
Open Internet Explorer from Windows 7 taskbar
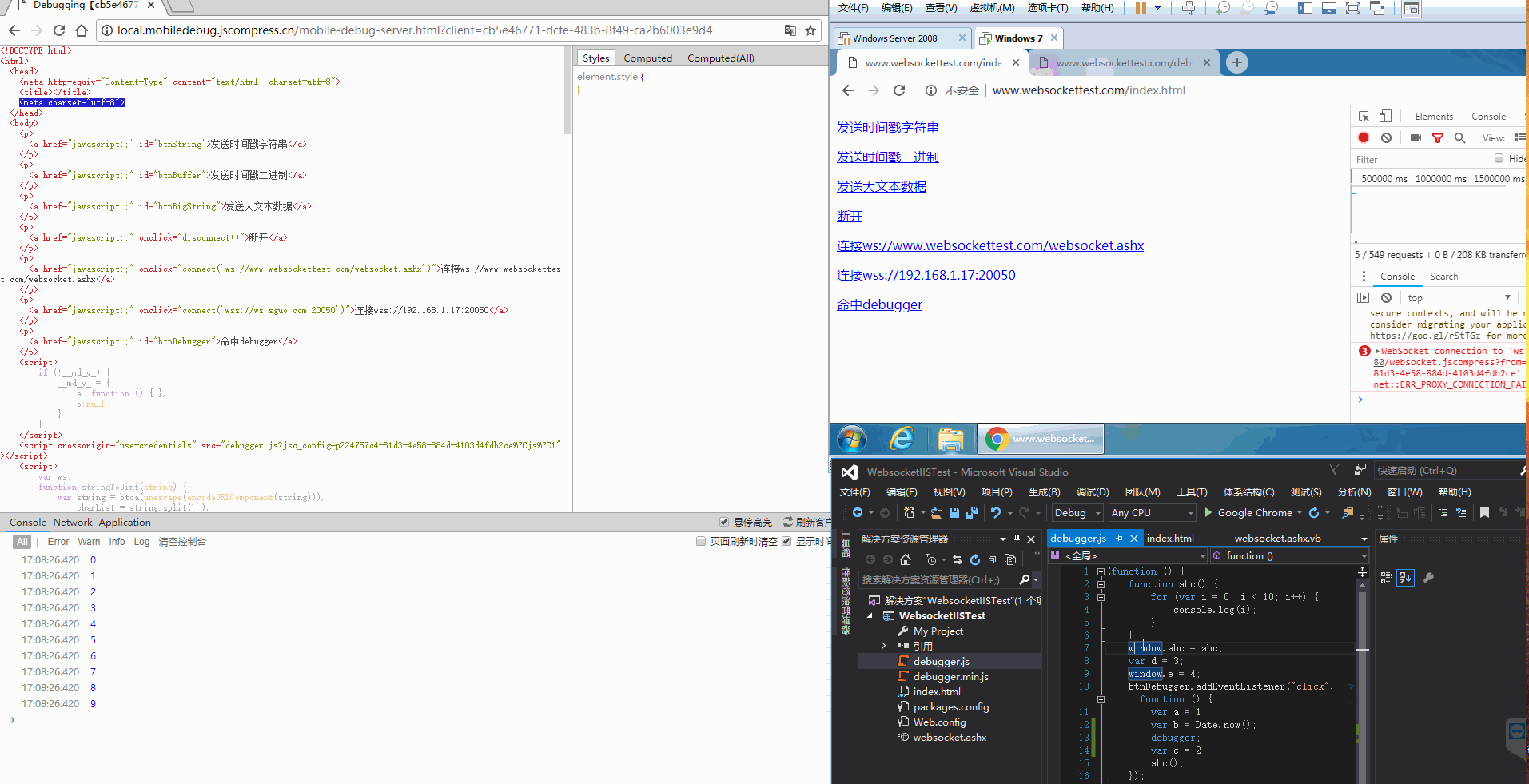pos(902,439)
